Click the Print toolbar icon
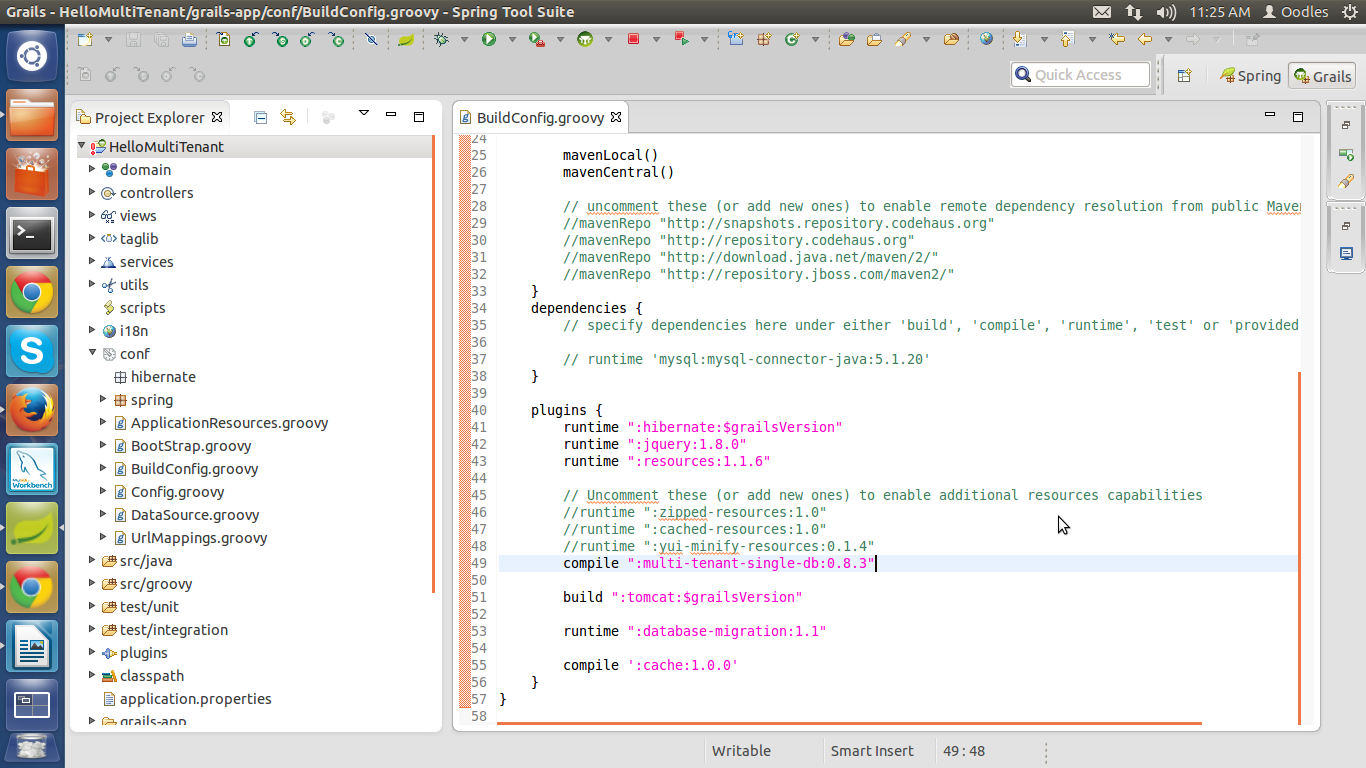This screenshot has height=768, width=1366. [x=189, y=39]
